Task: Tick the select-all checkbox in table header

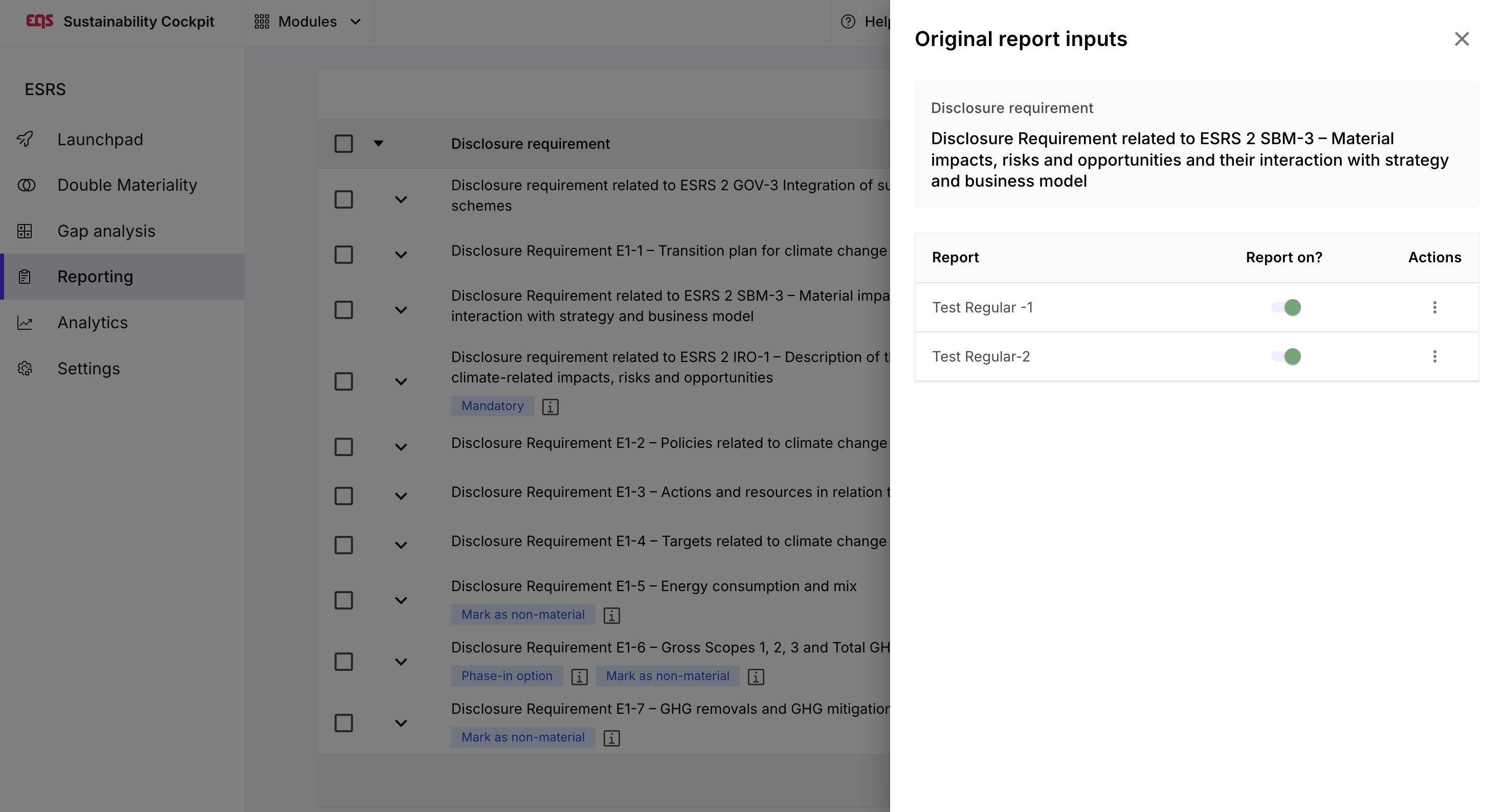Action: pos(343,144)
